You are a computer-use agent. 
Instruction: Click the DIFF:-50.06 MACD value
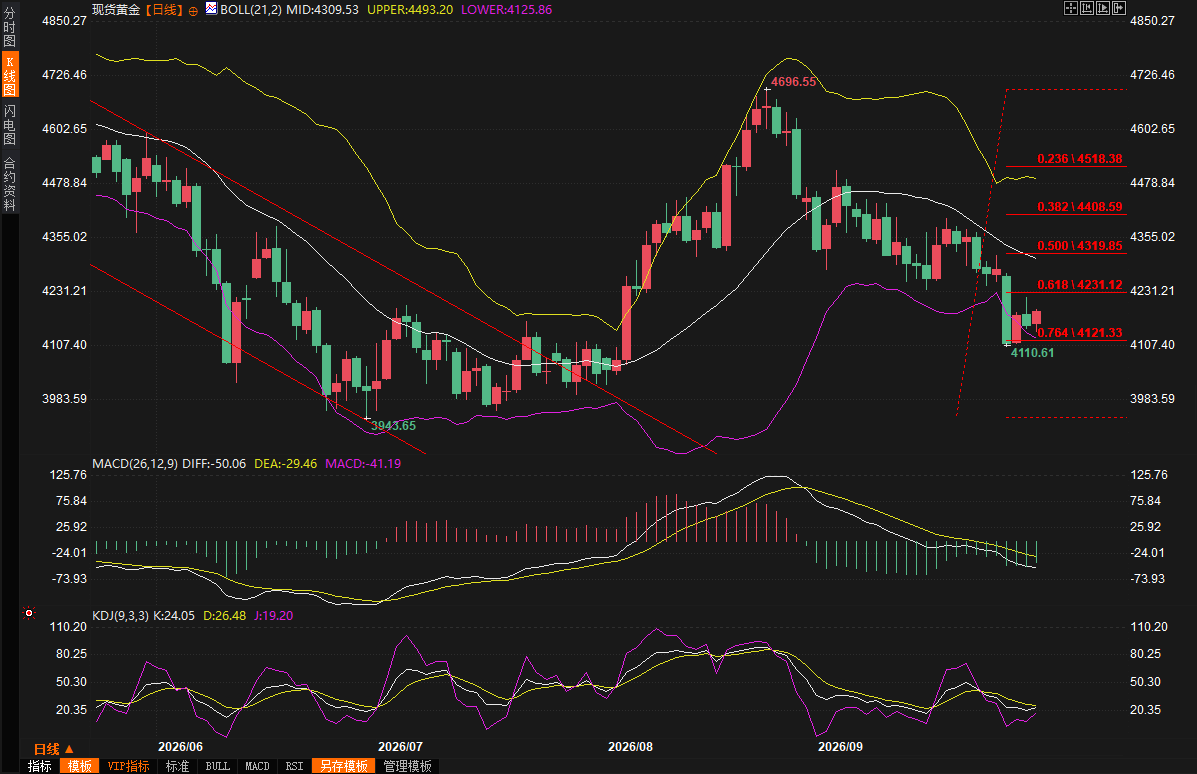point(214,463)
